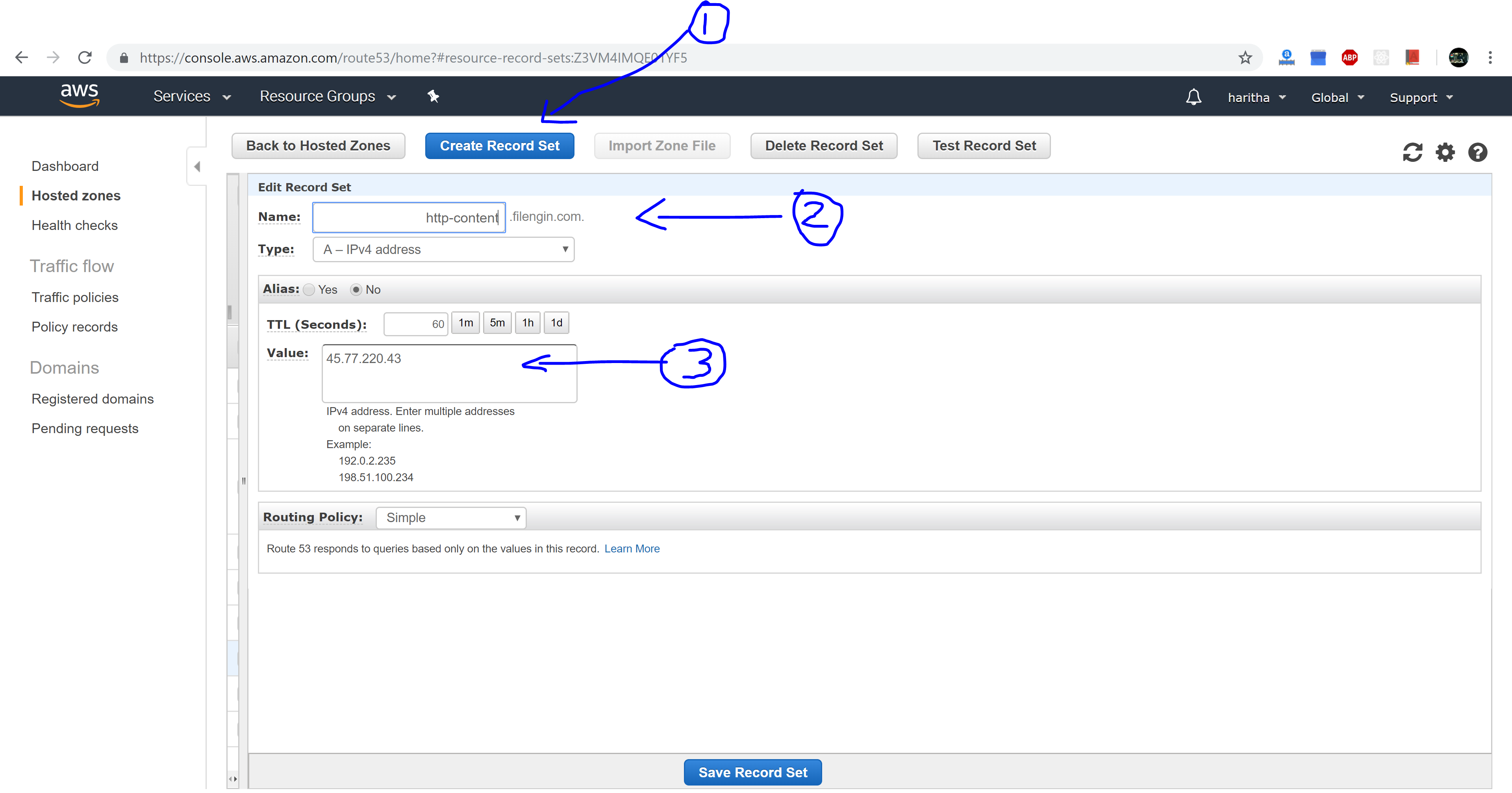Reload the page with refresh icon
Image resolution: width=1512 pixels, height=793 pixels.
(x=85, y=57)
